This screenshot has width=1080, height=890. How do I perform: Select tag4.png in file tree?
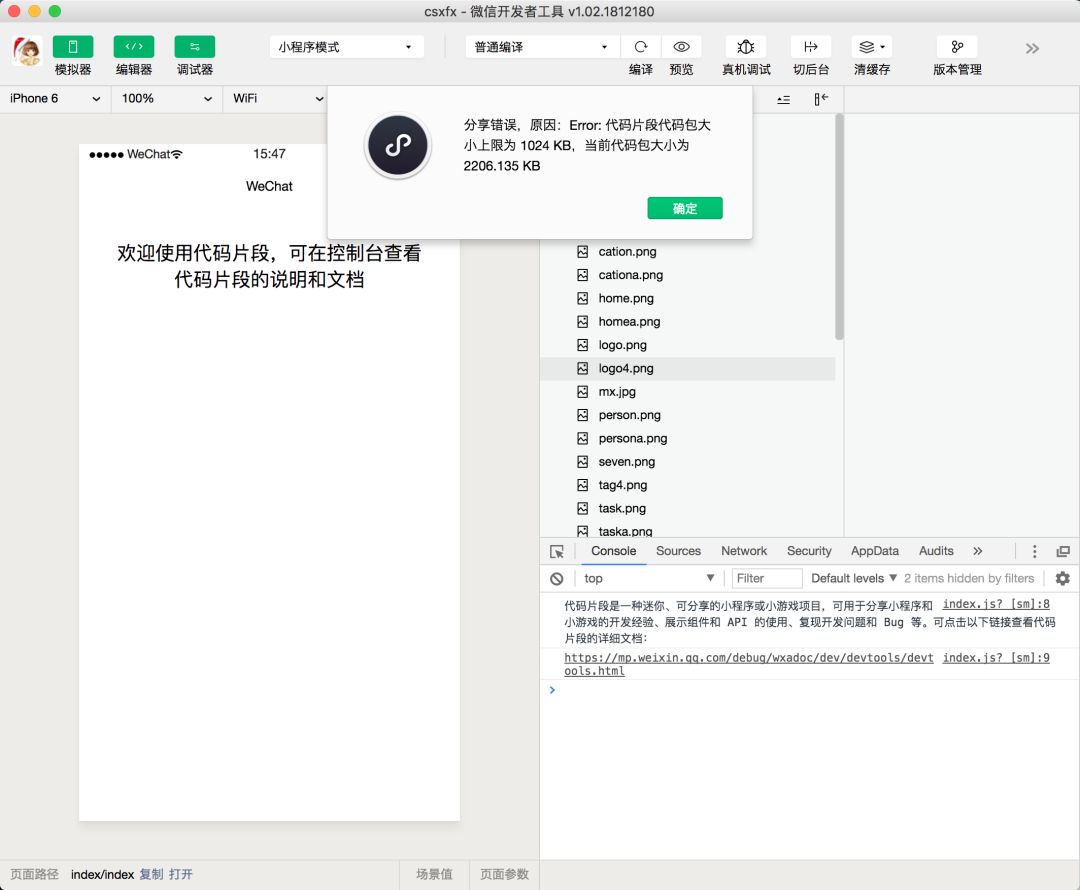(622, 486)
